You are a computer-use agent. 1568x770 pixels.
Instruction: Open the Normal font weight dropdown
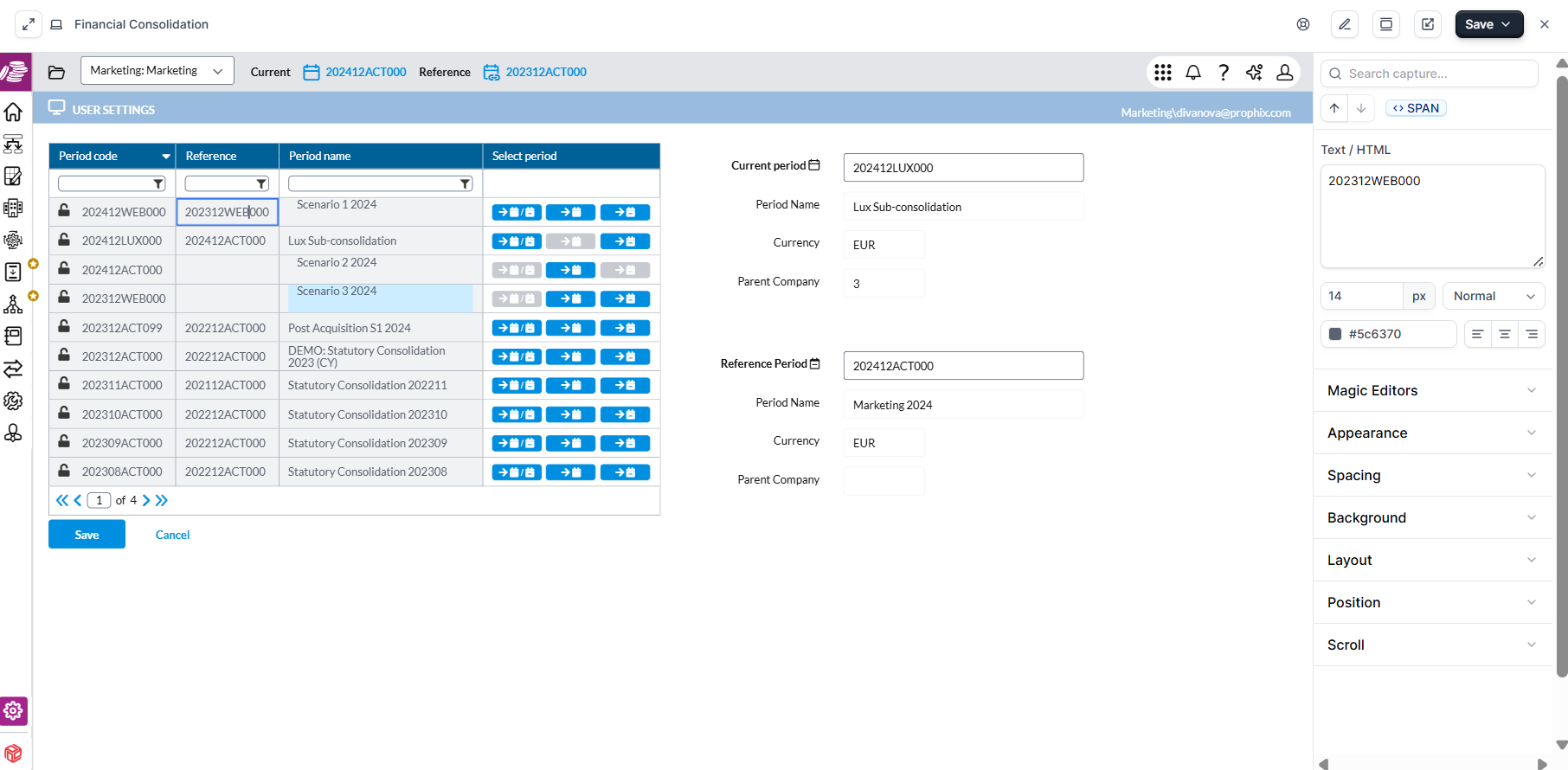(1494, 296)
